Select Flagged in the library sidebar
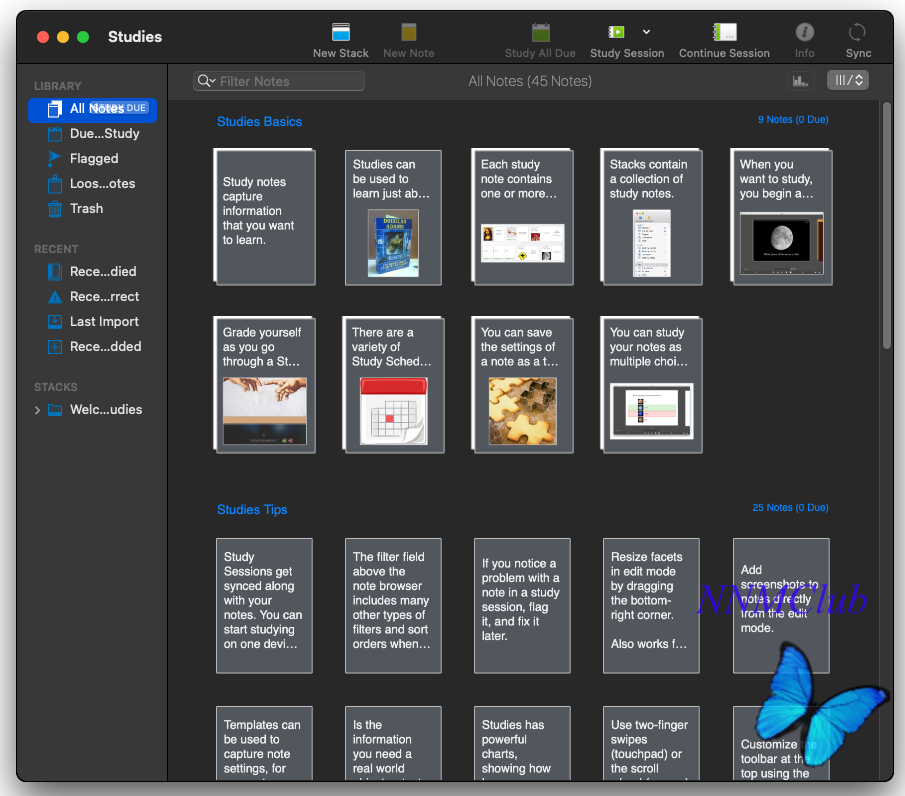The width and height of the screenshot is (905, 796). tap(93, 159)
